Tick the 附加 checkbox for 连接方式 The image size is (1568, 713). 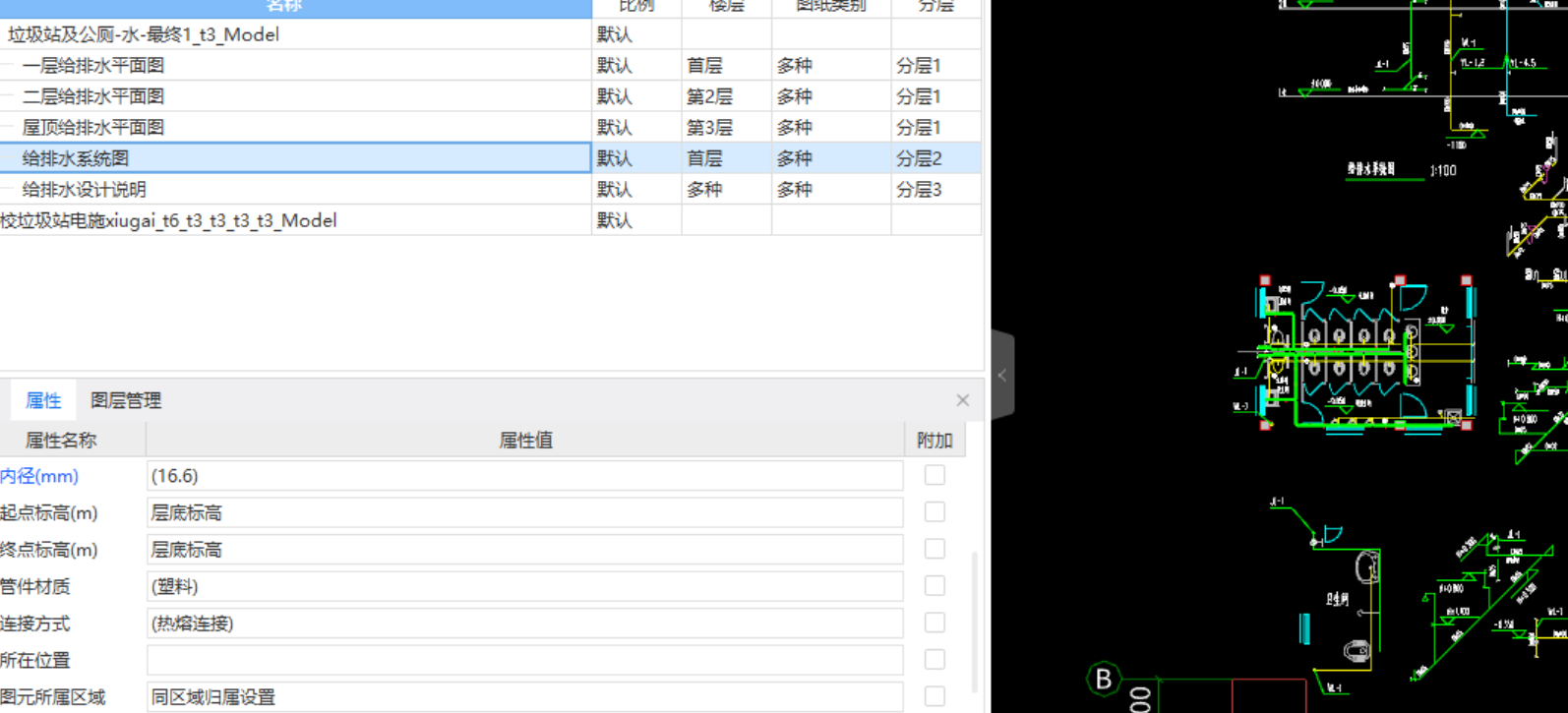pos(935,623)
